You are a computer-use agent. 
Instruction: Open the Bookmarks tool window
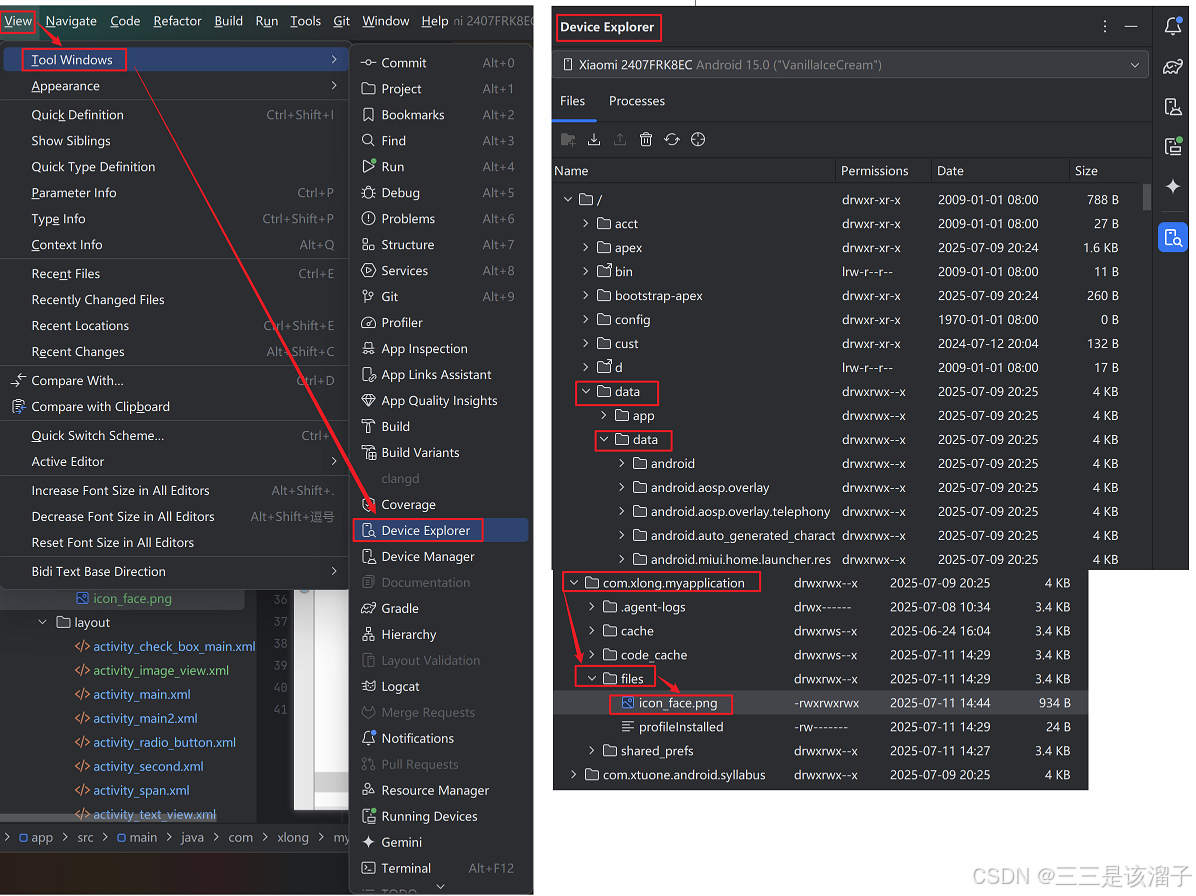[440, 114]
